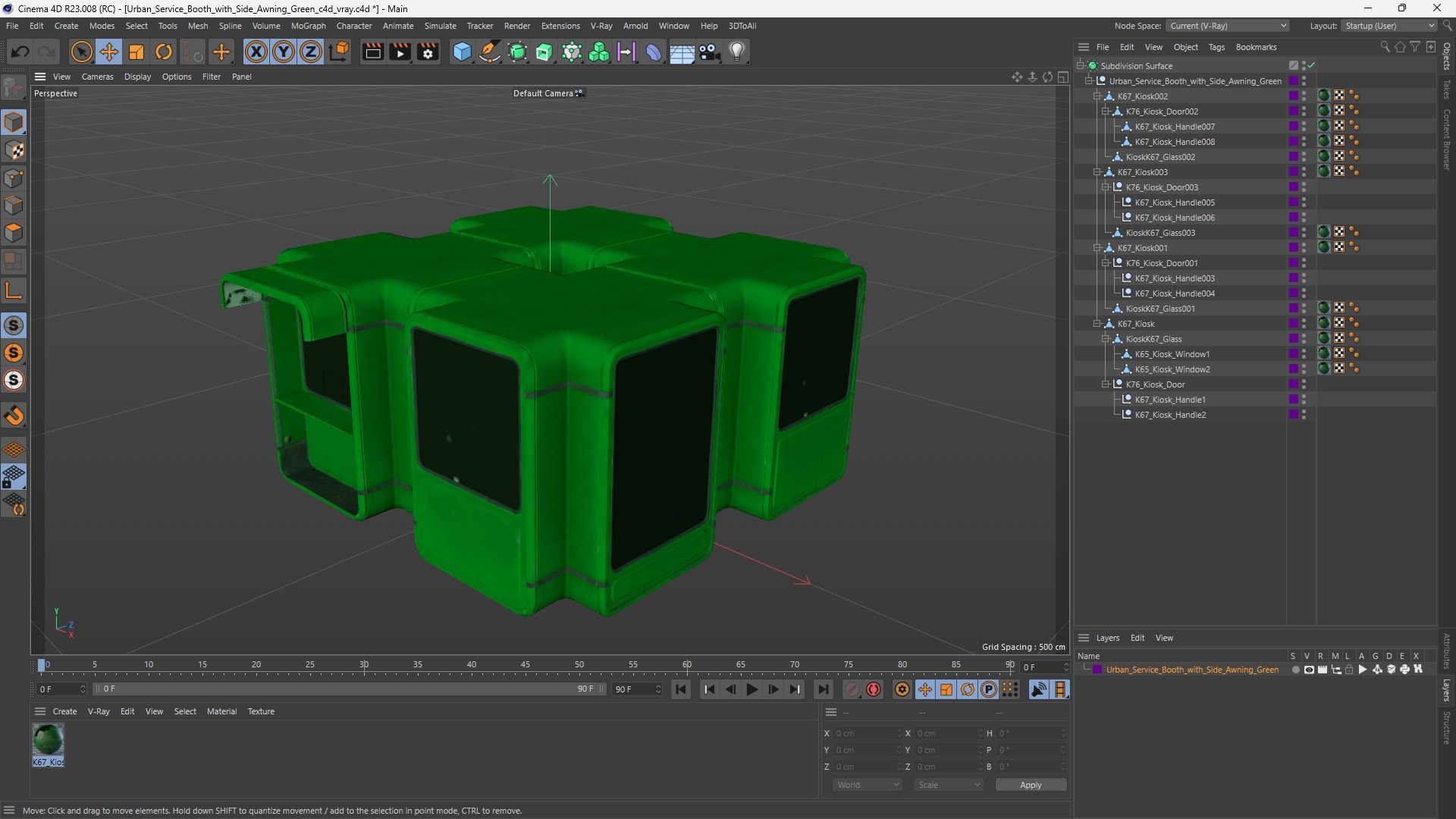Click the Apply button
Image resolution: width=1456 pixels, height=819 pixels.
point(1031,785)
